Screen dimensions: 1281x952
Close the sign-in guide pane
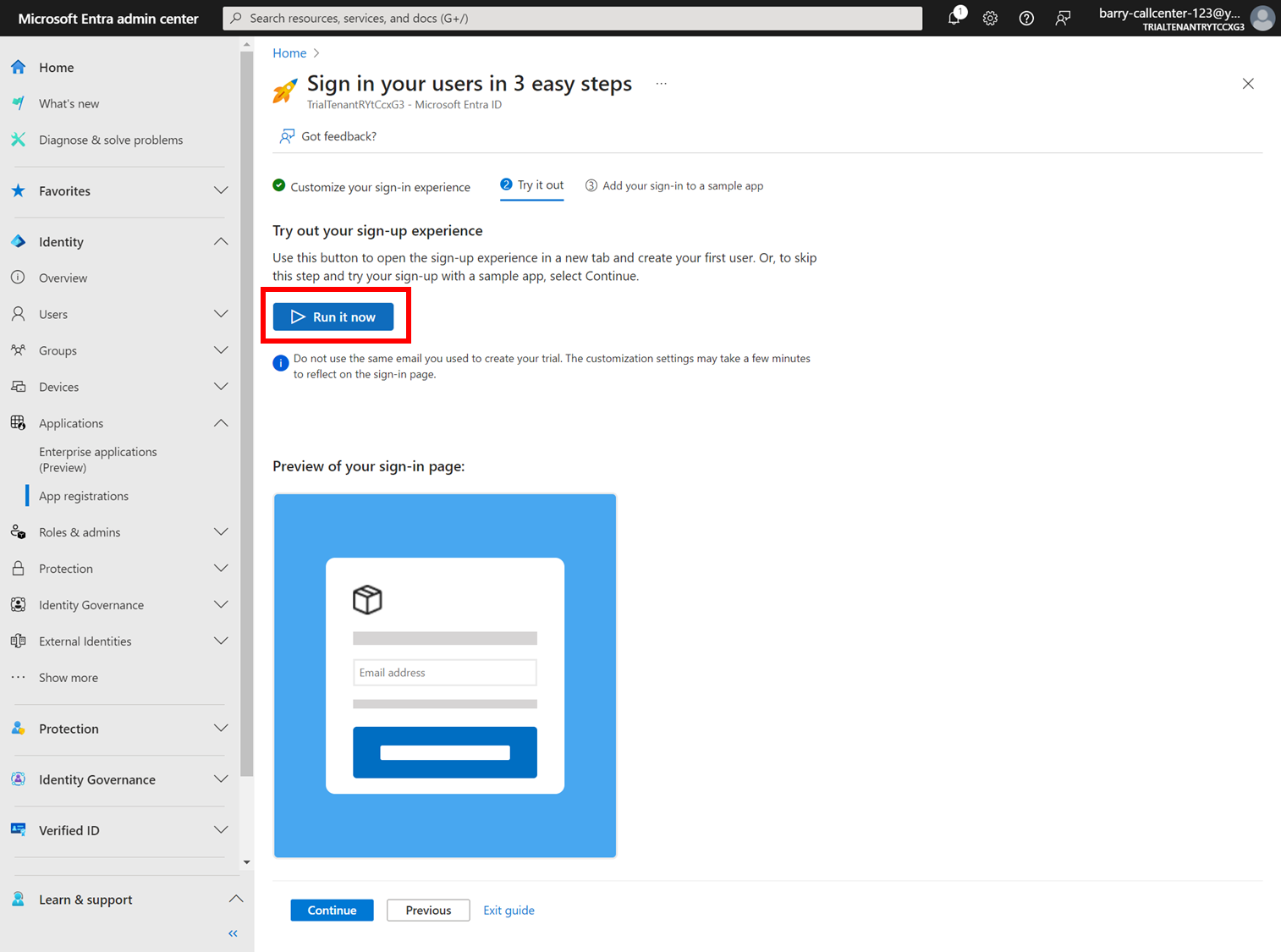click(1248, 84)
